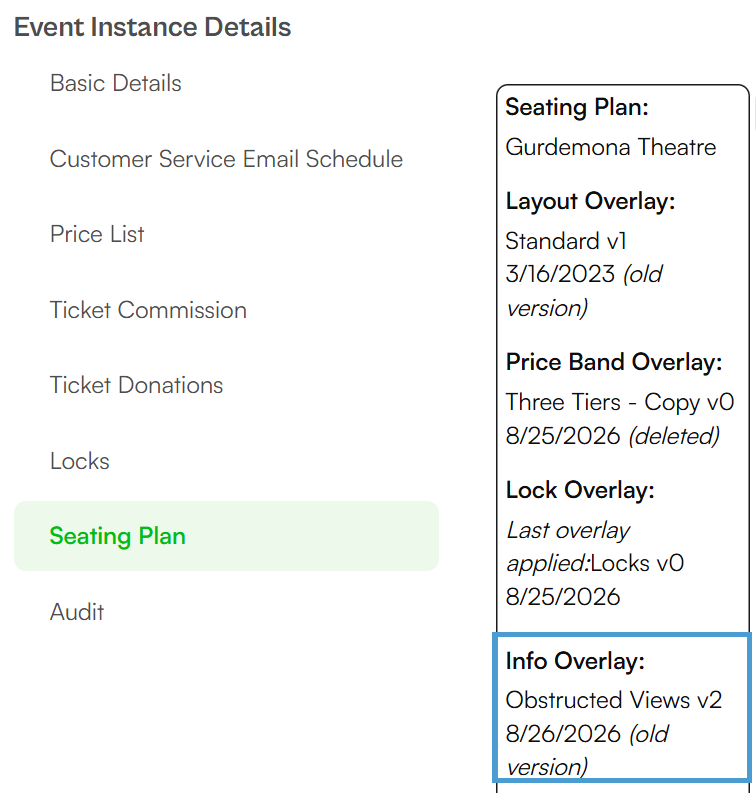Open the Audit section
Screen dimensions: 756x793
pos(76,612)
